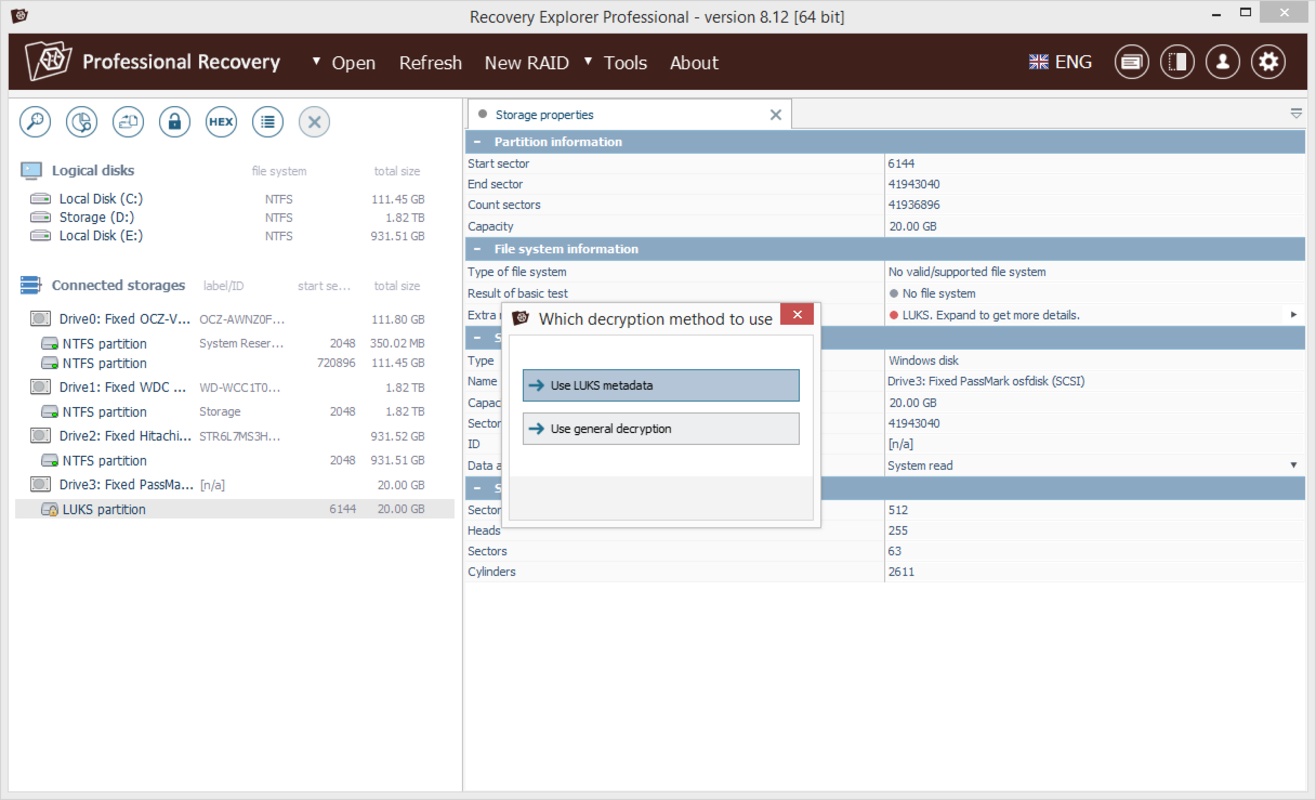
Task: Choose Use general decryption
Action: (660, 429)
